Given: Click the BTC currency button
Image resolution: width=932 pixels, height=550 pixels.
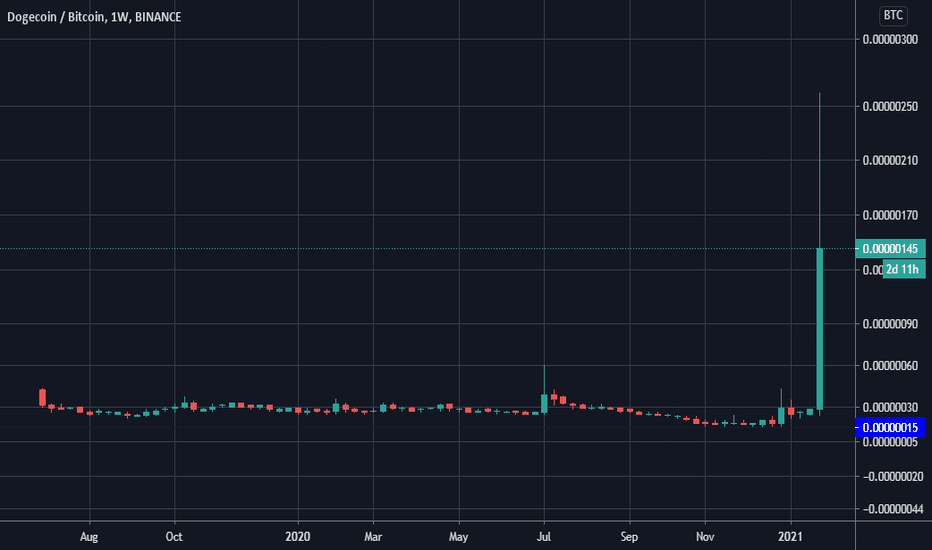Looking at the screenshot, I should (893, 15).
